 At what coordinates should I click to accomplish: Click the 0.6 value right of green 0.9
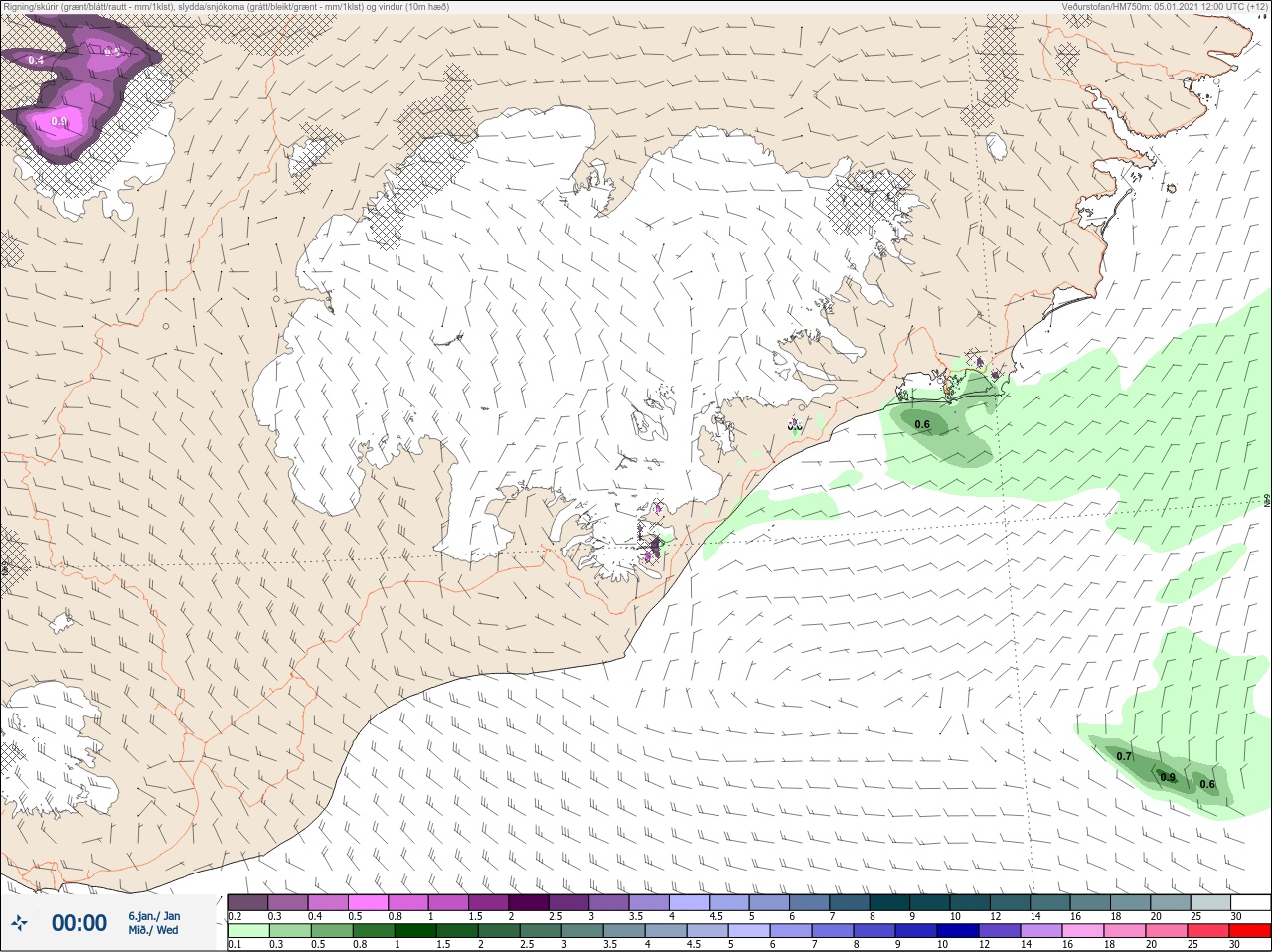point(1207,784)
